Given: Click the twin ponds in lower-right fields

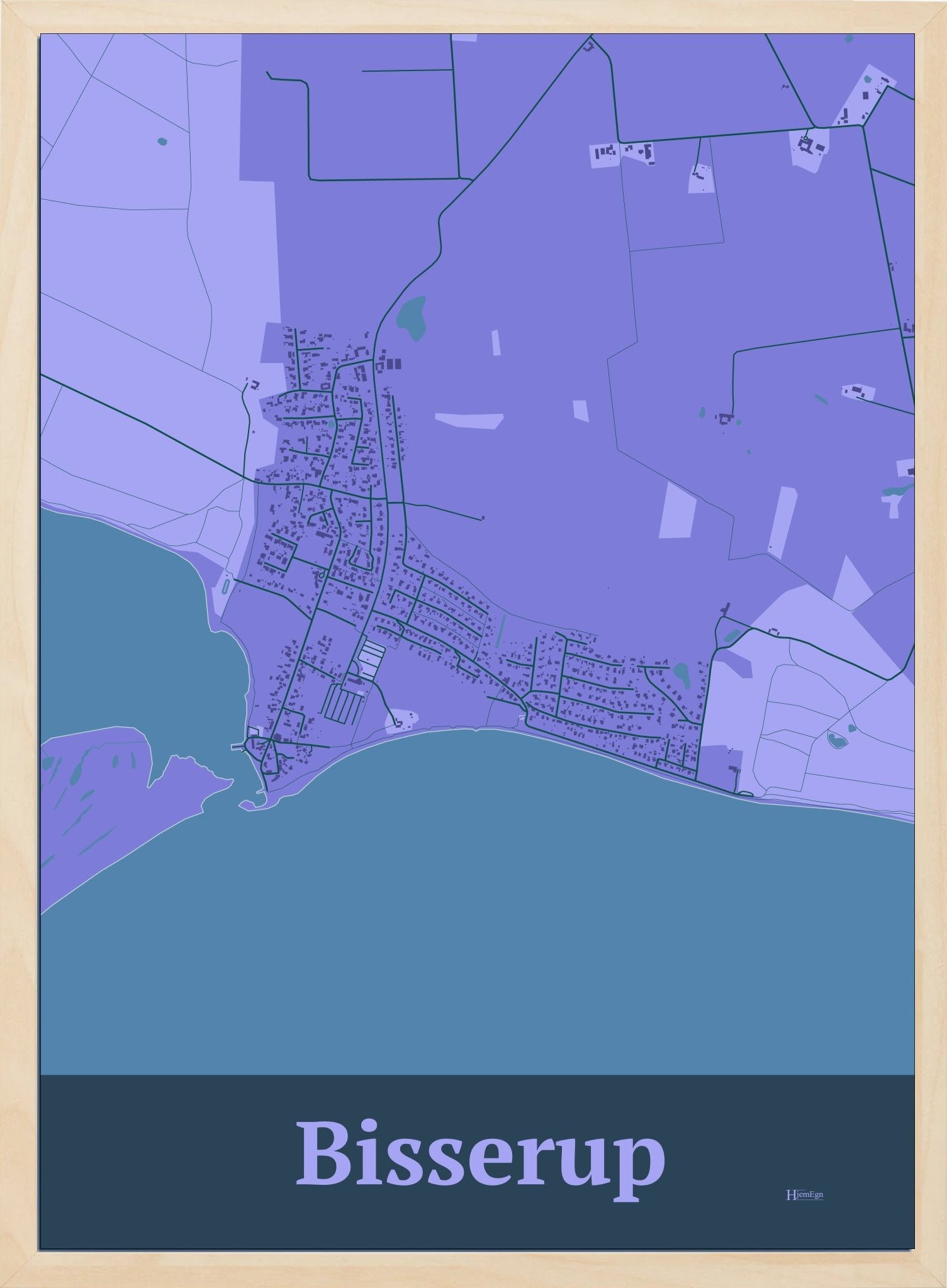Looking at the screenshot, I should click(x=842, y=736).
